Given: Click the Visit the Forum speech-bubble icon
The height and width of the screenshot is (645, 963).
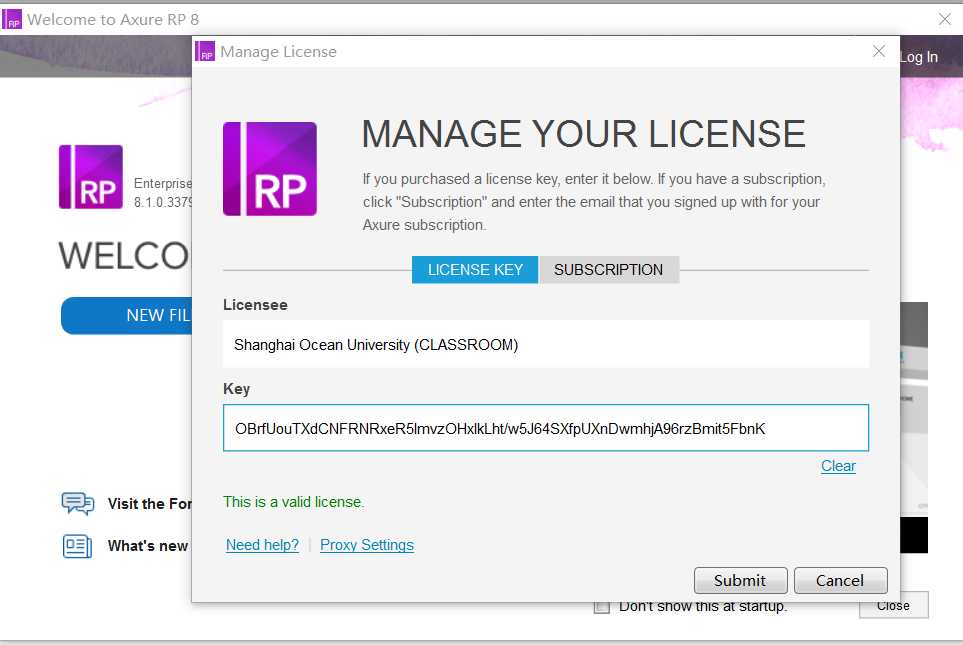Looking at the screenshot, I should [77, 504].
